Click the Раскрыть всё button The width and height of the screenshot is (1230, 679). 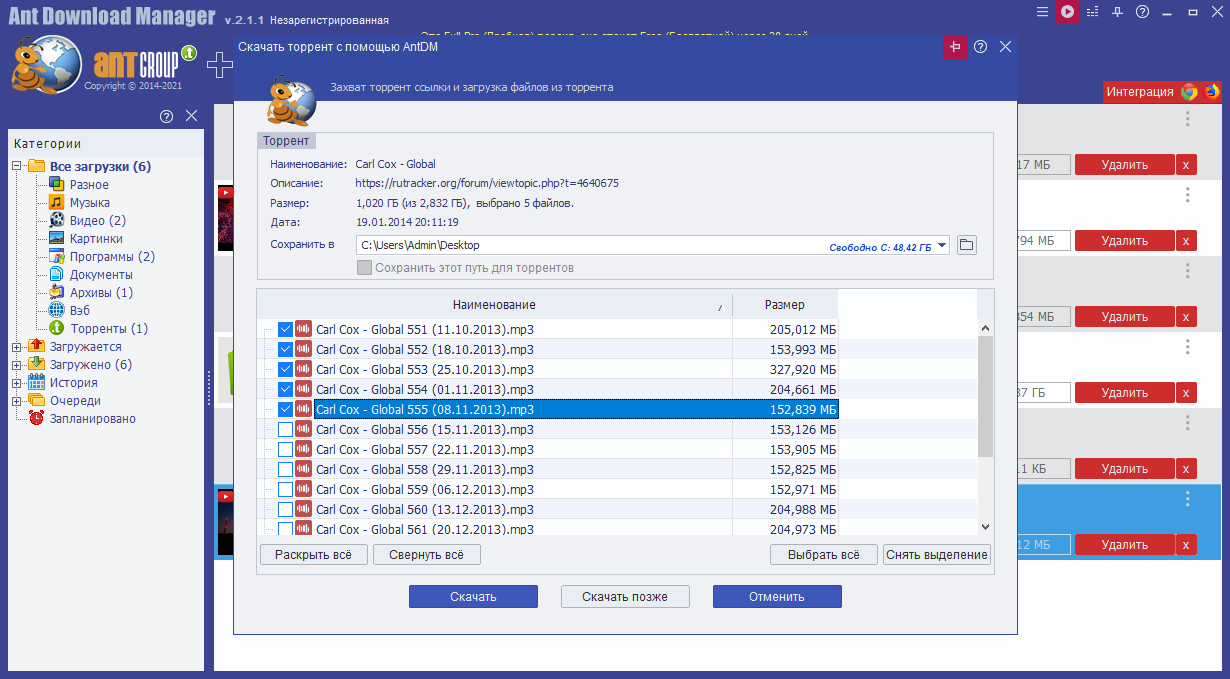coord(314,555)
